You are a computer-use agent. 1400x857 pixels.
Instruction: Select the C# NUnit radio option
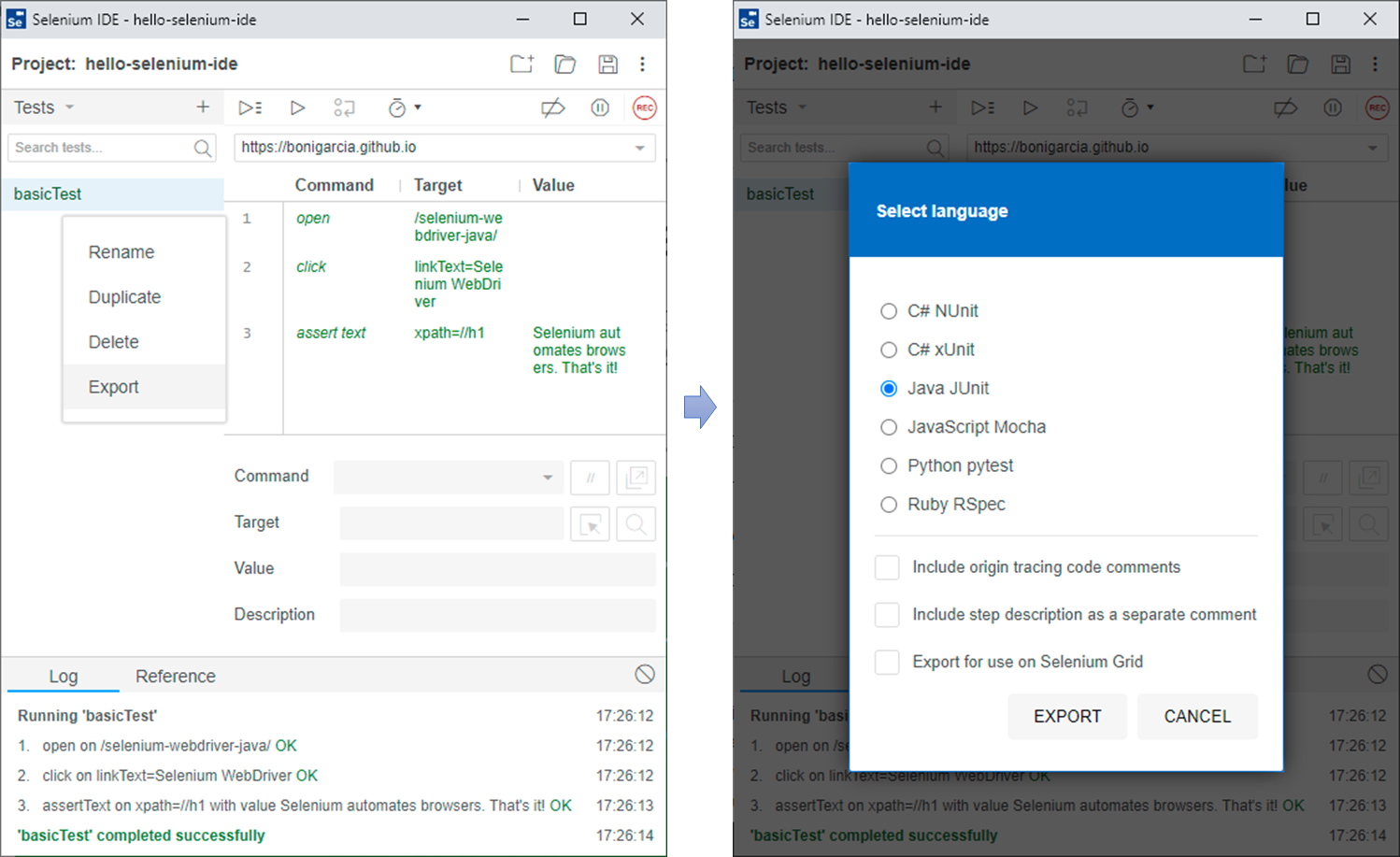889,311
